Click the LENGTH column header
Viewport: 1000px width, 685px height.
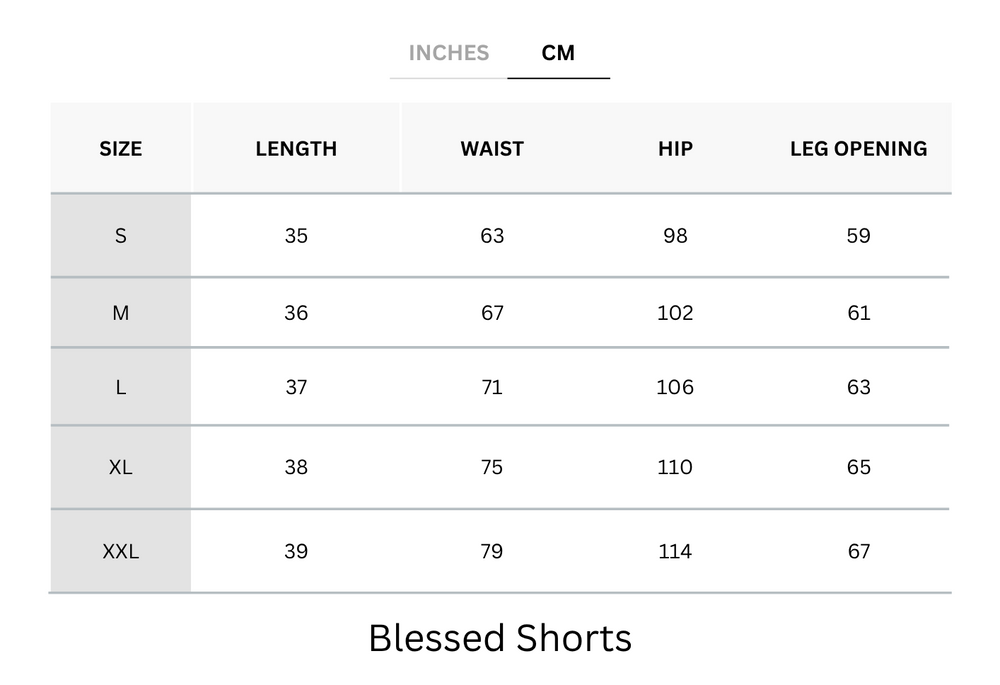tap(296, 149)
